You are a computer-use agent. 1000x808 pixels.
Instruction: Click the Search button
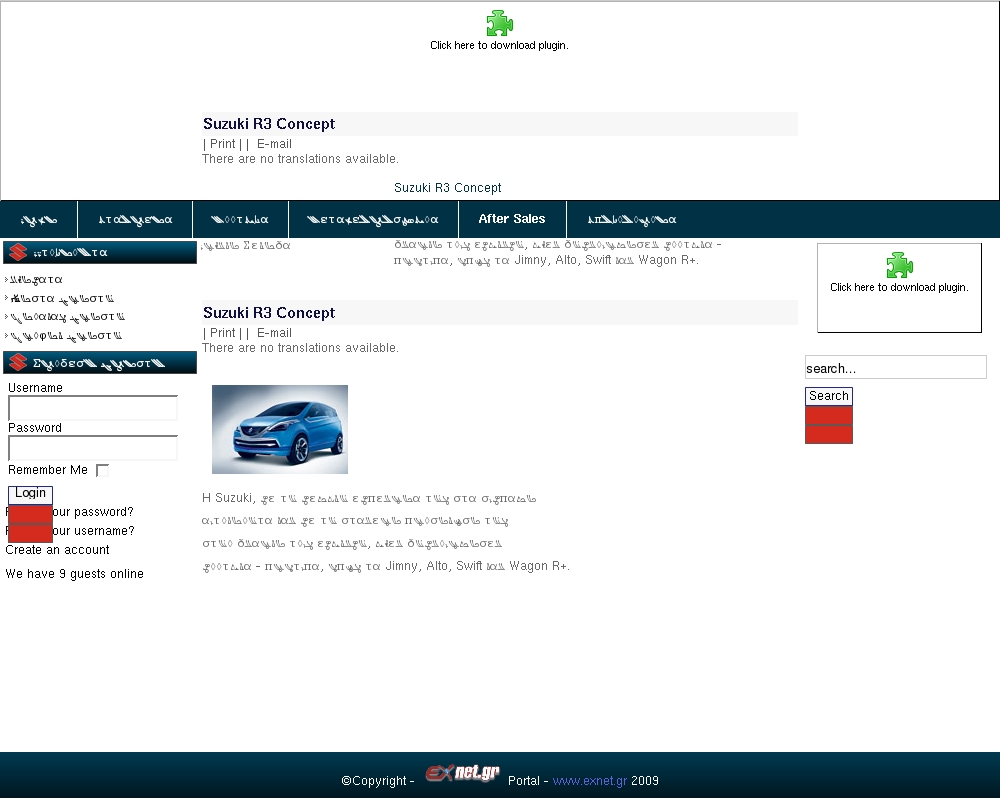coord(828,396)
